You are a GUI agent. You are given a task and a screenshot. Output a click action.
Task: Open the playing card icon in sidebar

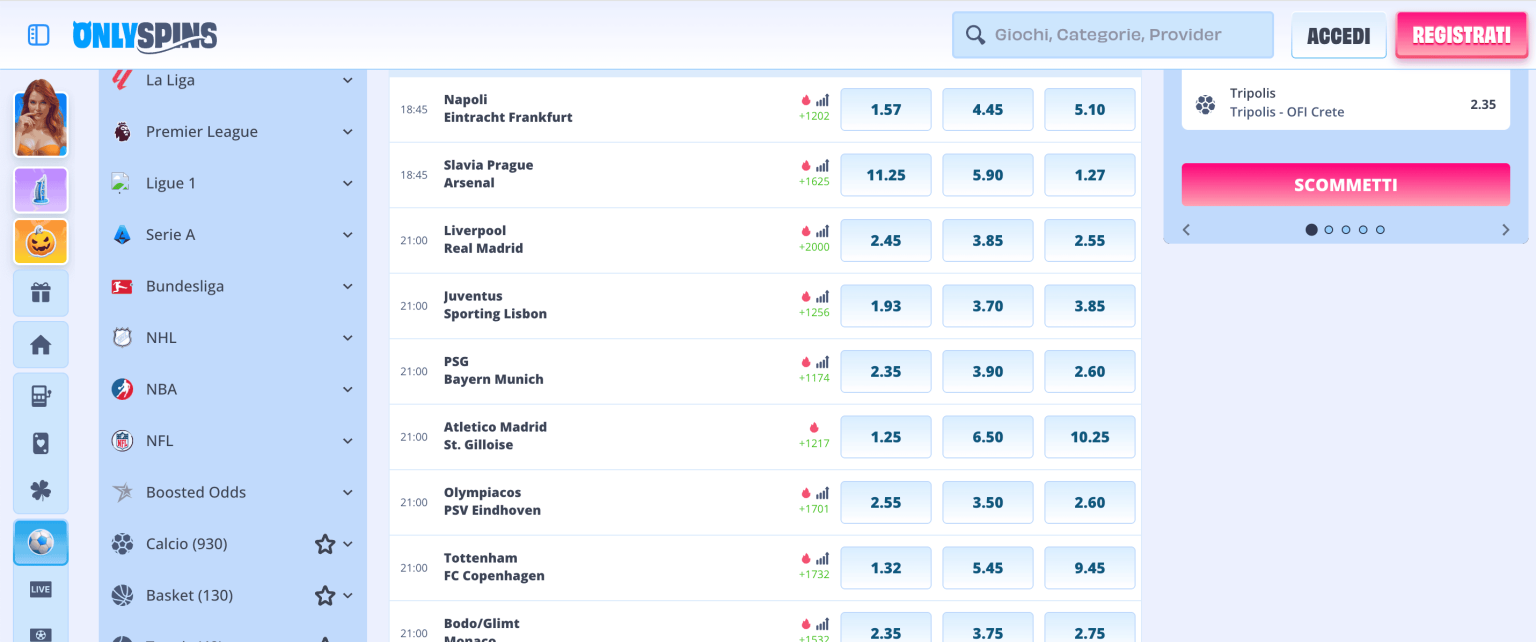(x=41, y=443)
